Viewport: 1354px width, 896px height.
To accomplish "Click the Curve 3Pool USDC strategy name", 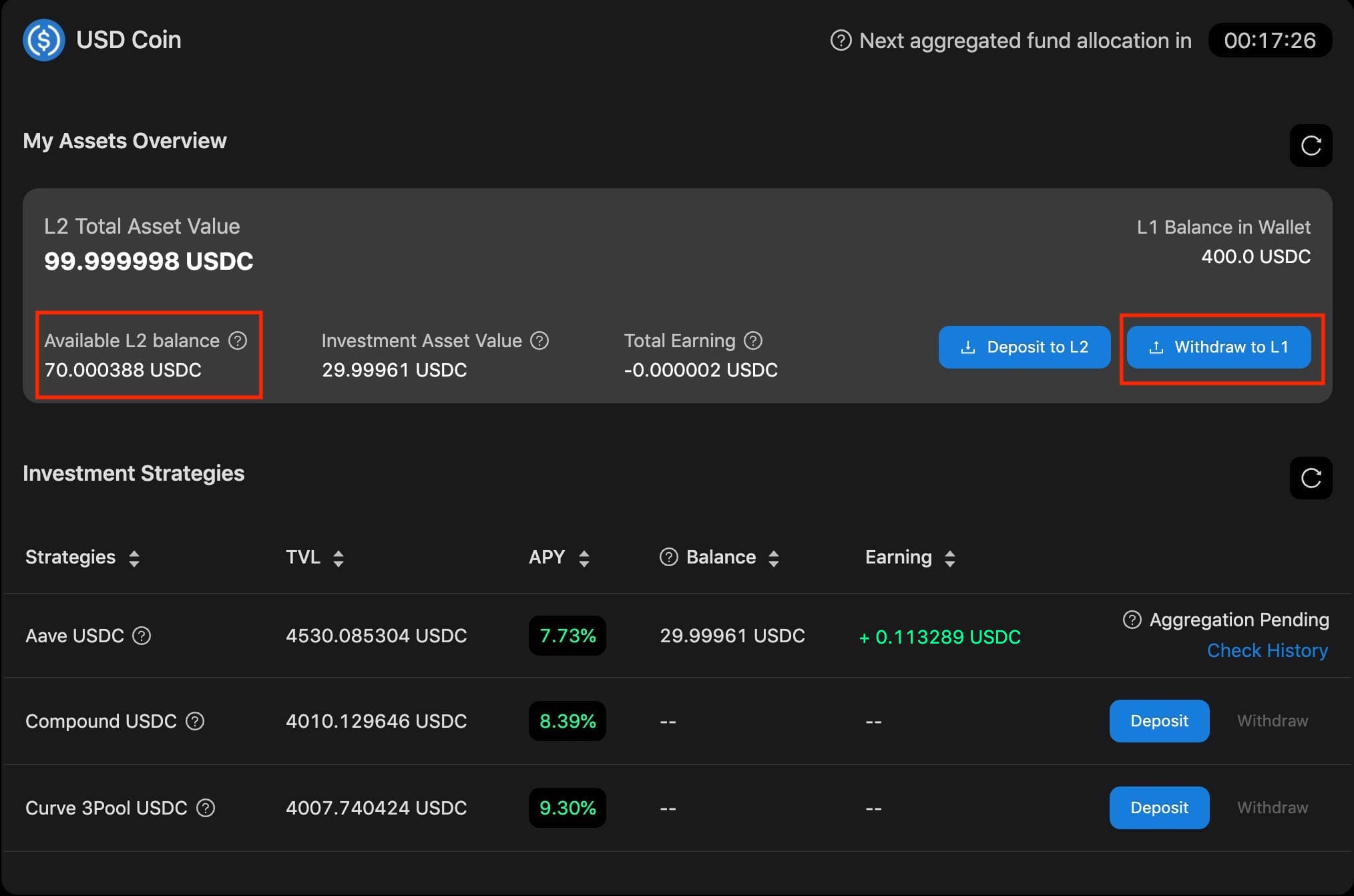I will point(106,808).
